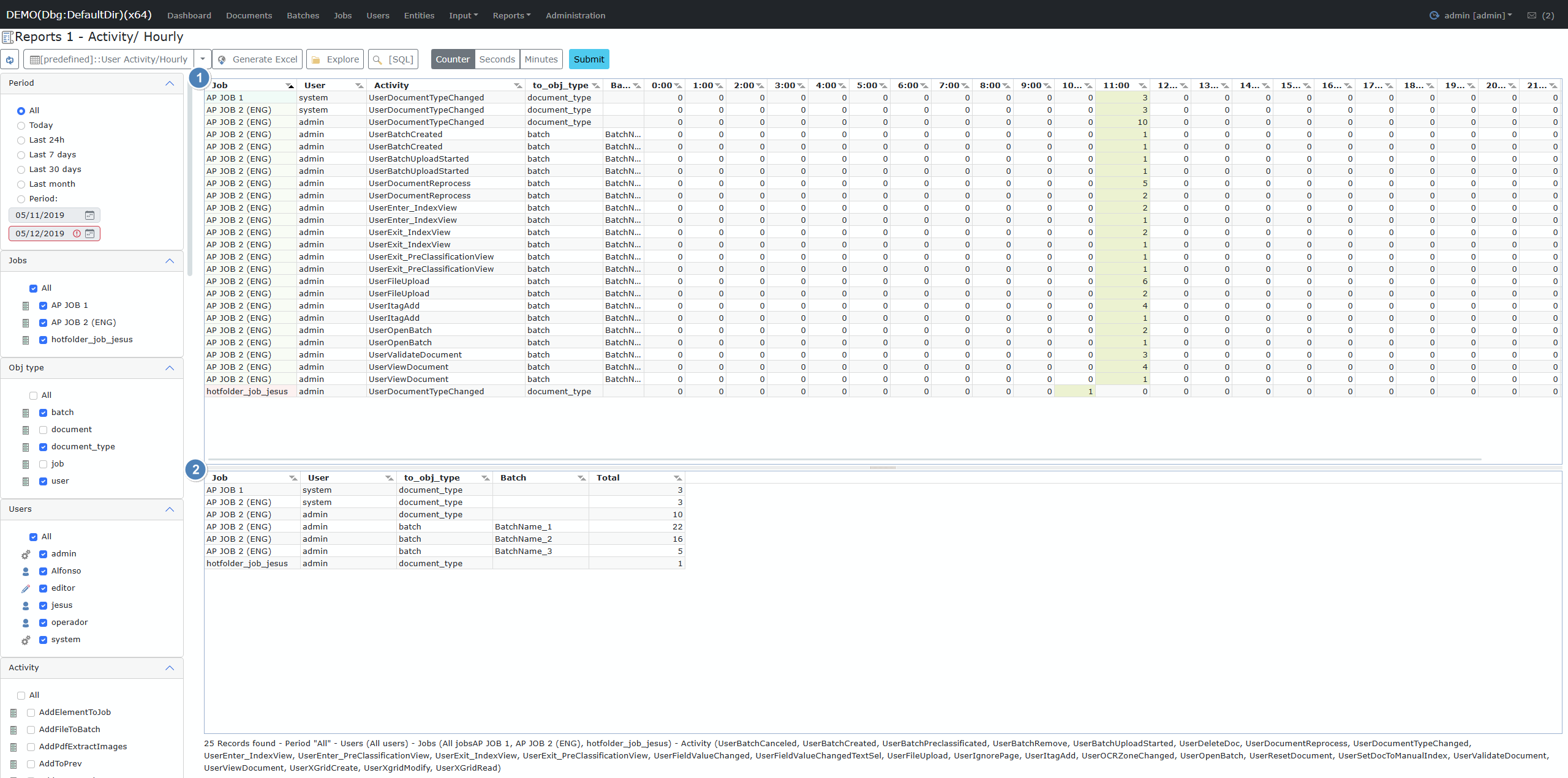This screenshot has height=778, width=1568.
Task: Enable the document obj type checkbox
Action: click(43, 430)
